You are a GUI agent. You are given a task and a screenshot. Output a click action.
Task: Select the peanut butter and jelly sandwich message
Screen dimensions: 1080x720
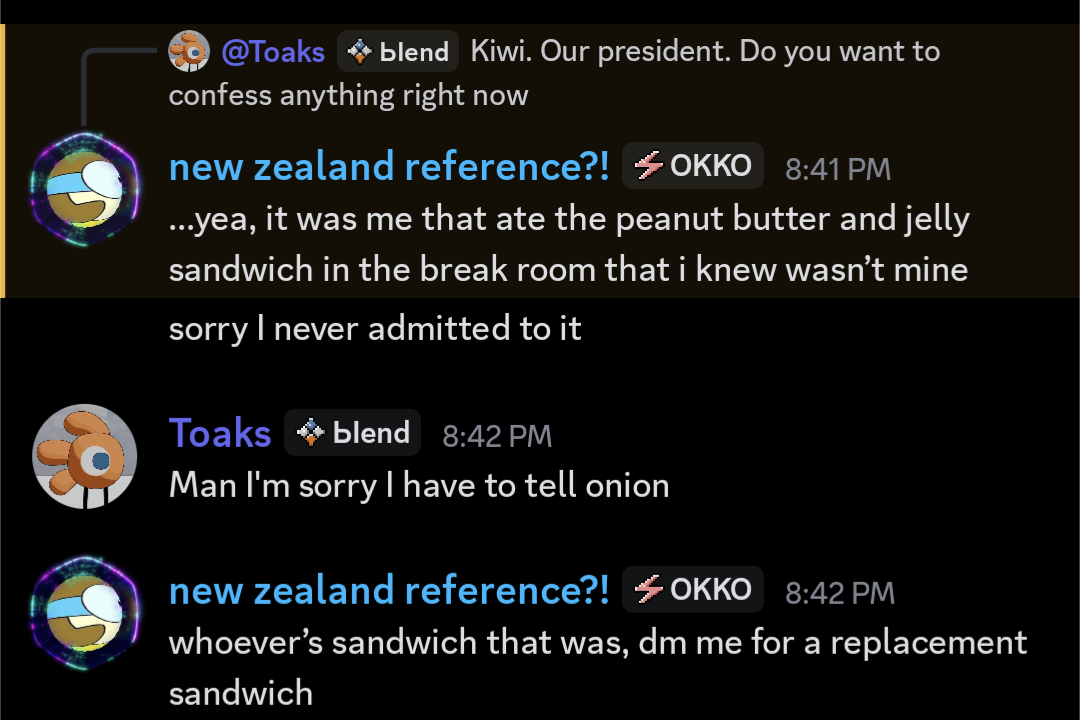click(568, 245)
